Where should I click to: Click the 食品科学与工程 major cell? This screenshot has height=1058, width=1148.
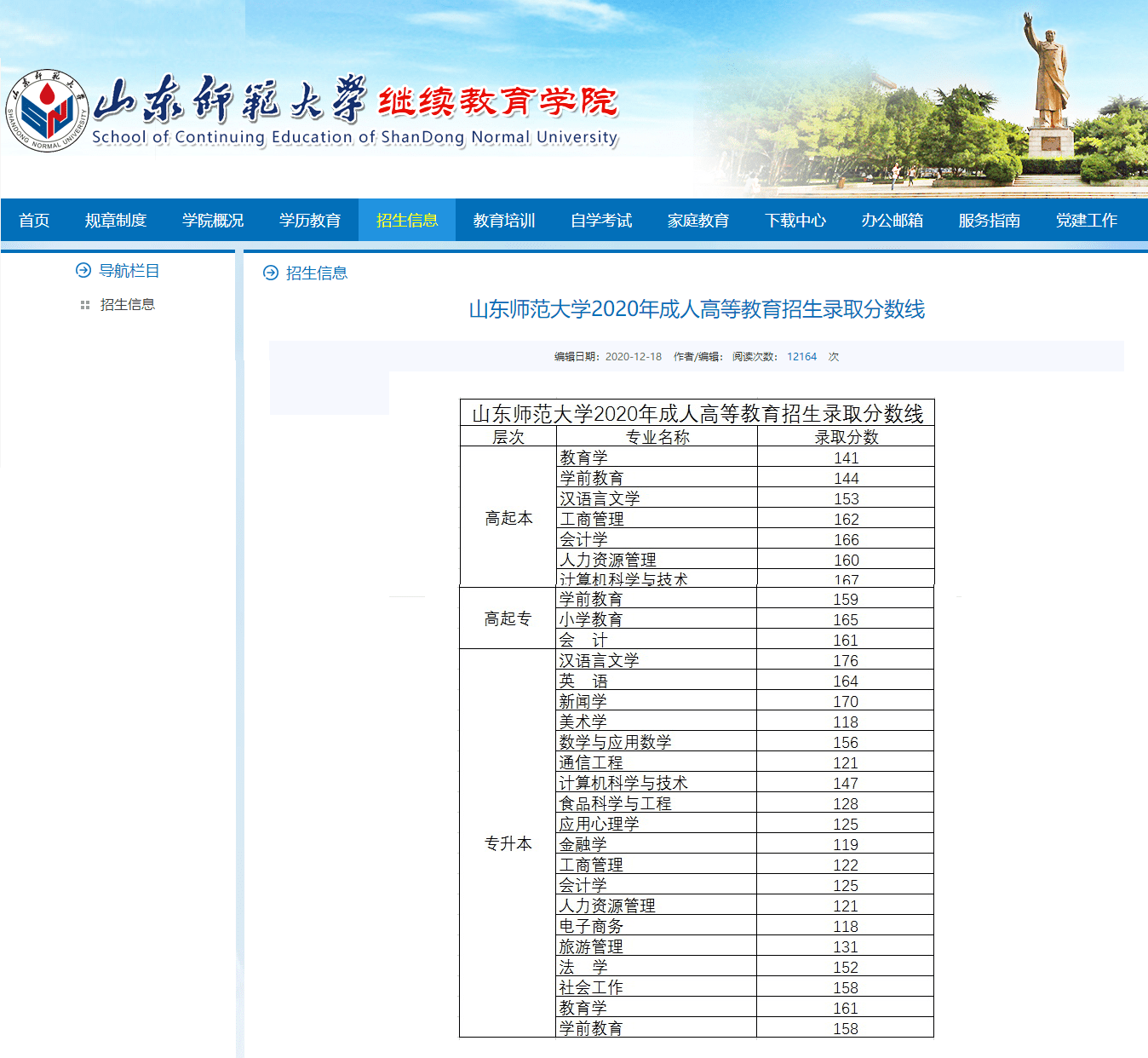click(657, 804)
